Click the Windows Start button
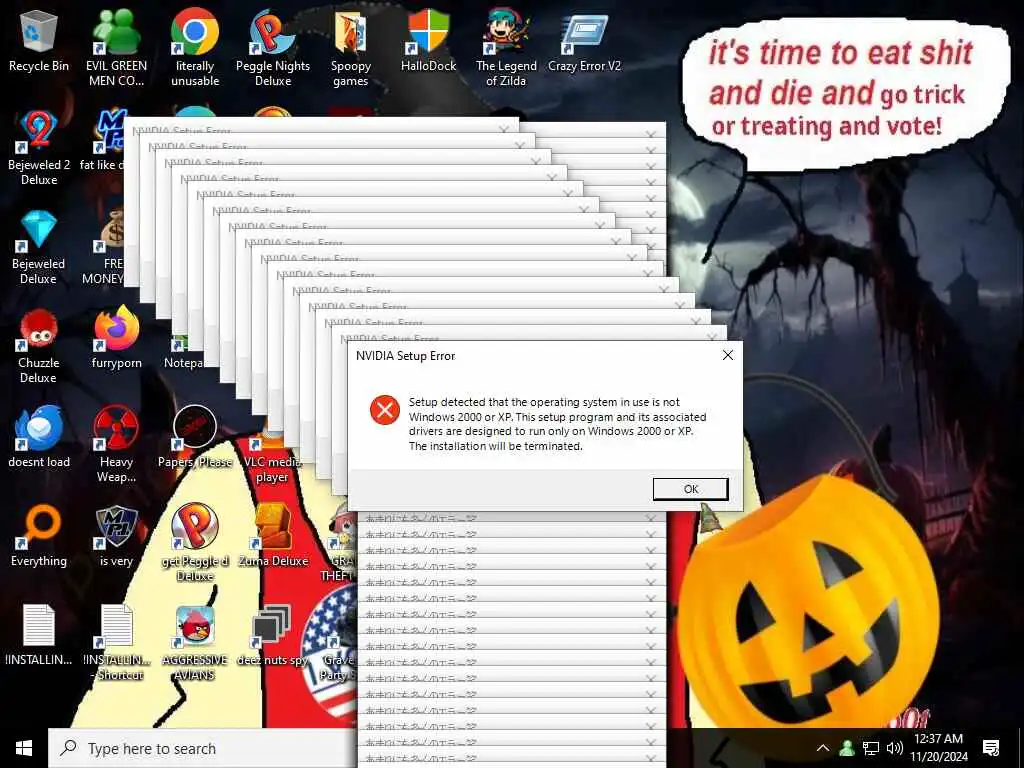The height and width of the screenshot is (768, 1024). point(24,748)
